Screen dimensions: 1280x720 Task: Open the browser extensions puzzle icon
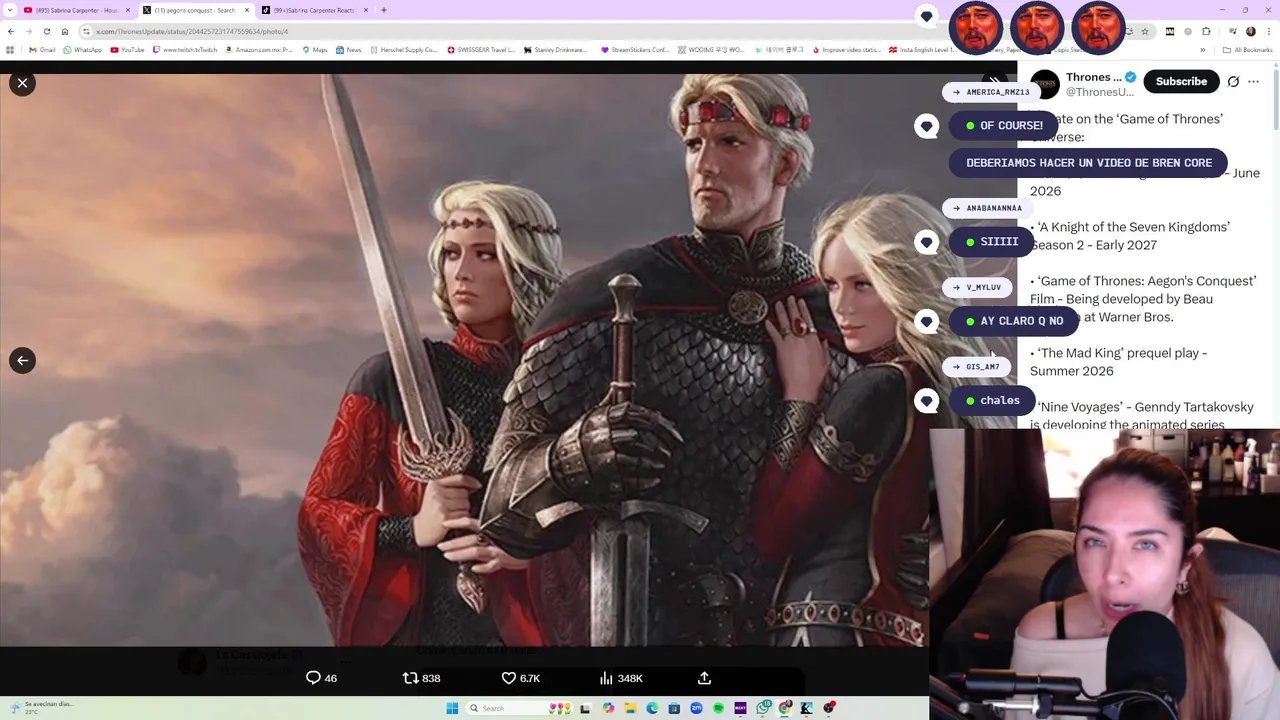(x=1206, y=31)
